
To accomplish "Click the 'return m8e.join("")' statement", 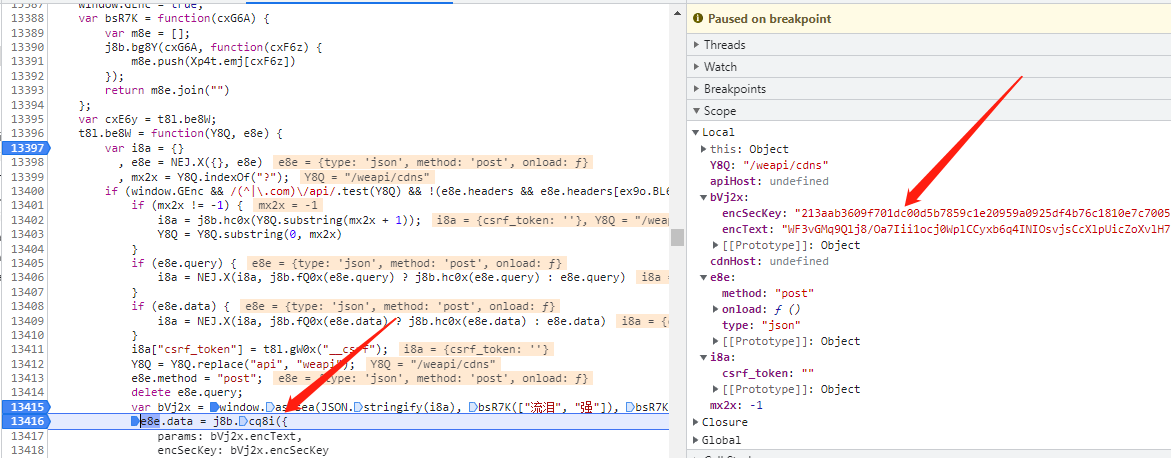I will [x=167, y=90].
